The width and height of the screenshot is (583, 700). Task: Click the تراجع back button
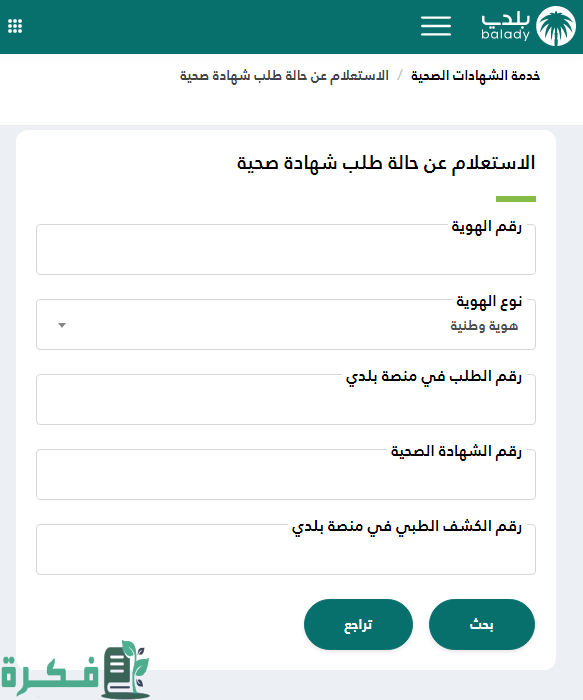(x=358, y=624)
